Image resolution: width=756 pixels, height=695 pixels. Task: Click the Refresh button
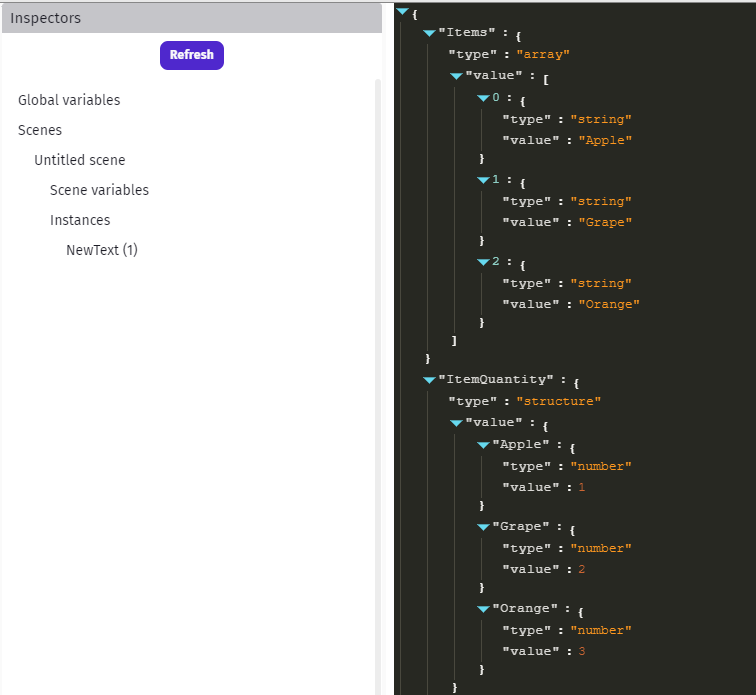pyautogui.click(x=192, y=55)
